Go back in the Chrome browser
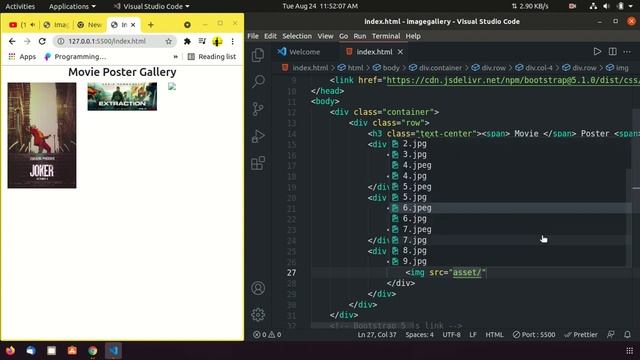Image resolution: width=640 pixels, height=360 pixels. tap(12, 41)
